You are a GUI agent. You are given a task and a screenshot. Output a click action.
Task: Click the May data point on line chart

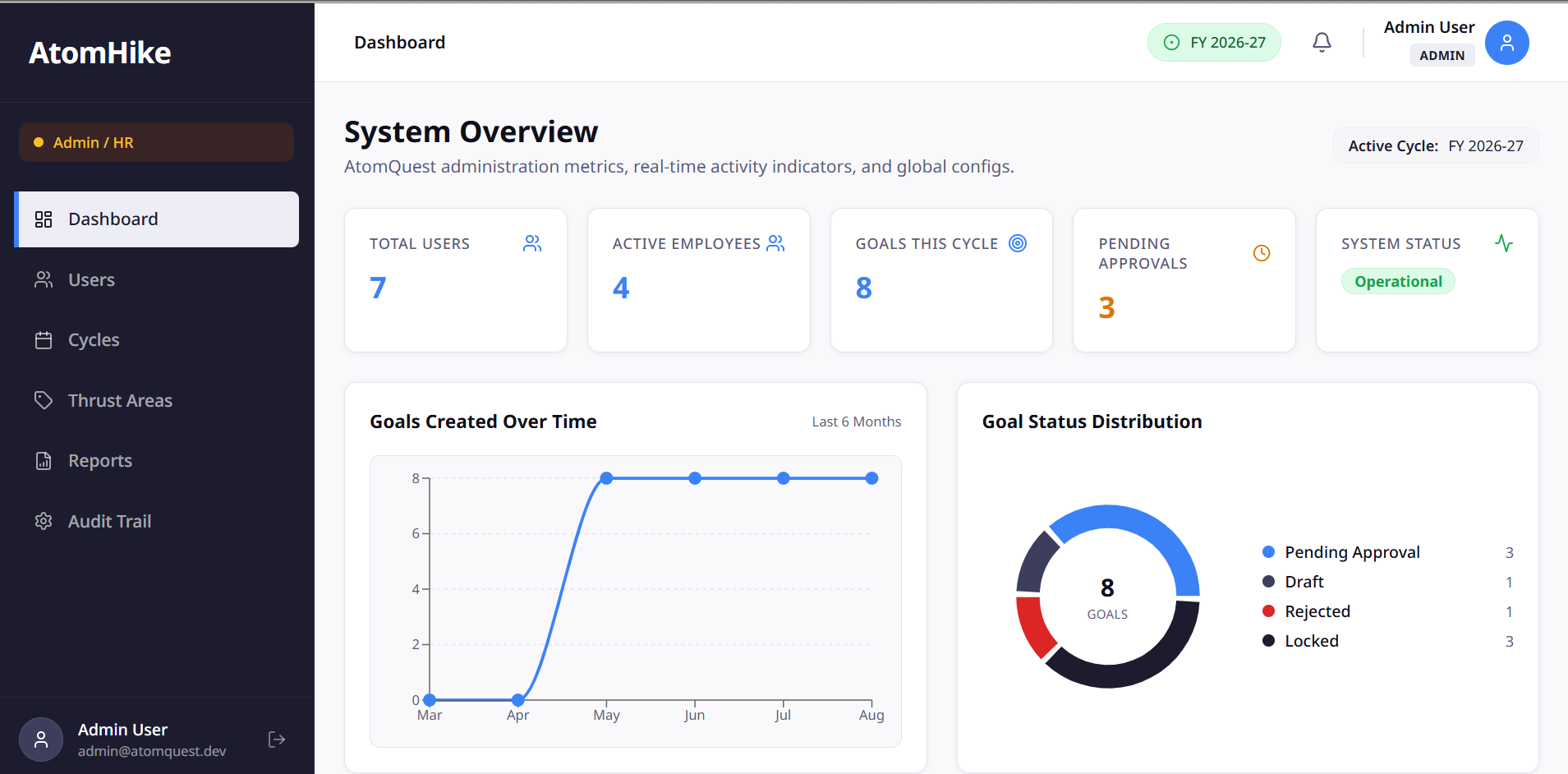pyautogui.click(x=606, y=478)
